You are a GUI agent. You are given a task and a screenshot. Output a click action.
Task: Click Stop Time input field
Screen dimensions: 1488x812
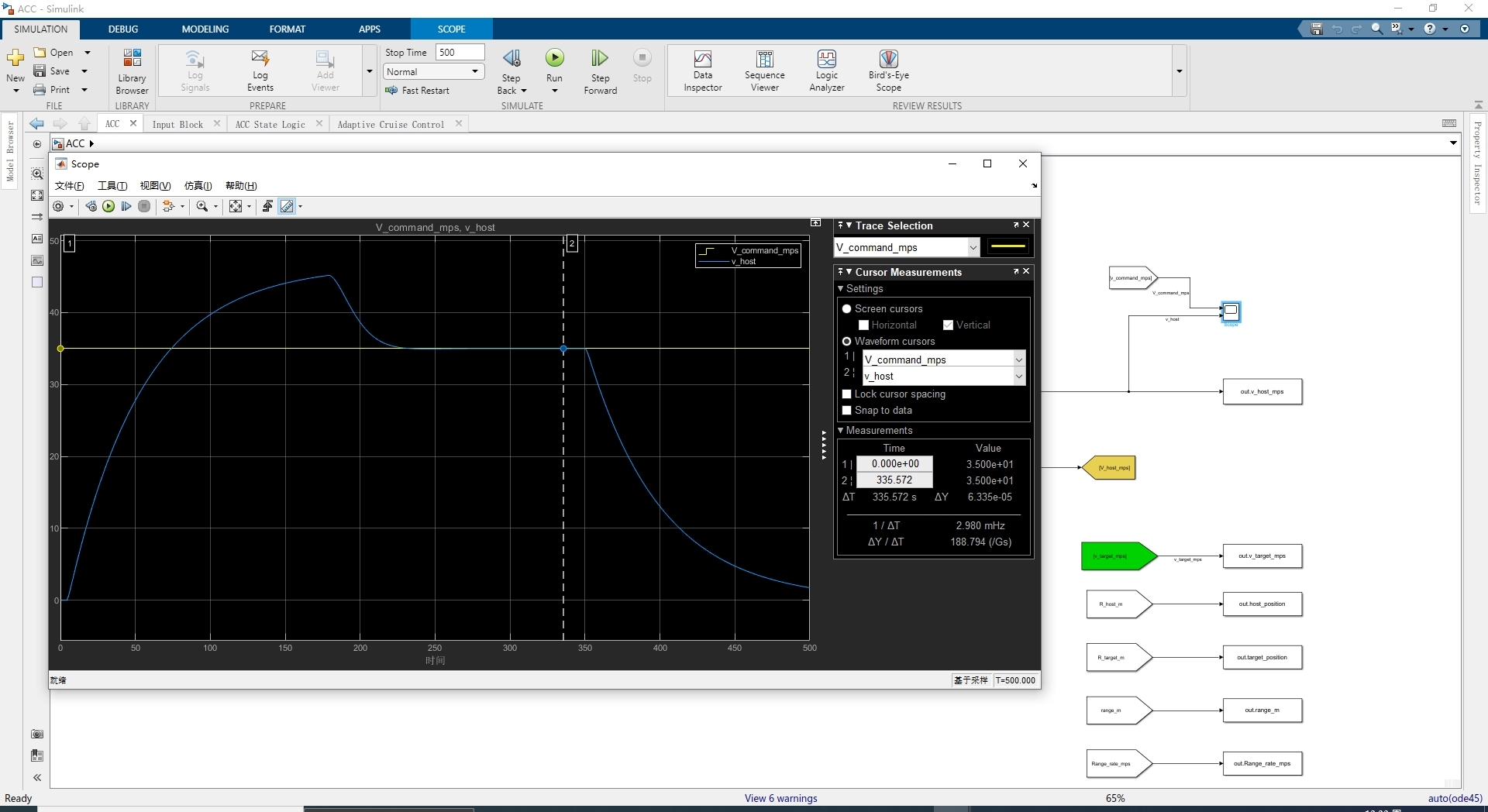[460, 52]
